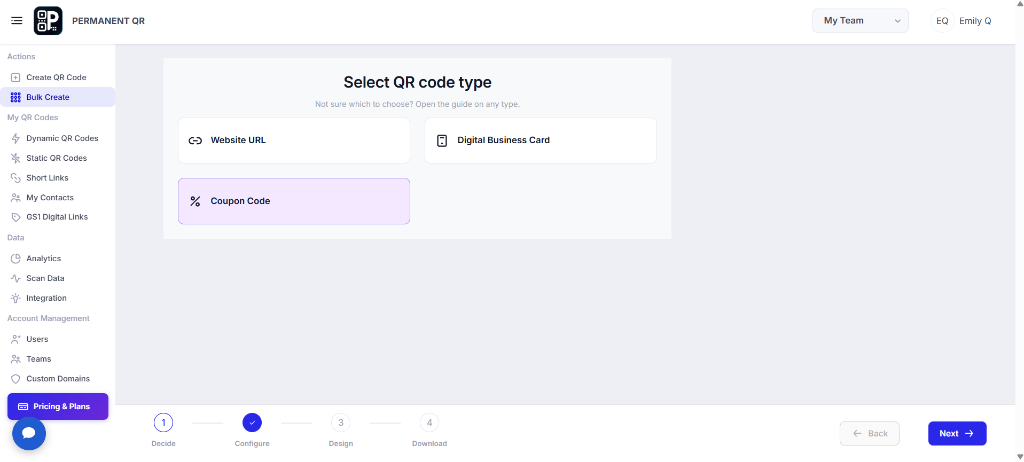Click the Configure step checkmark
1024x462 pixels.
tap(252, 423)
